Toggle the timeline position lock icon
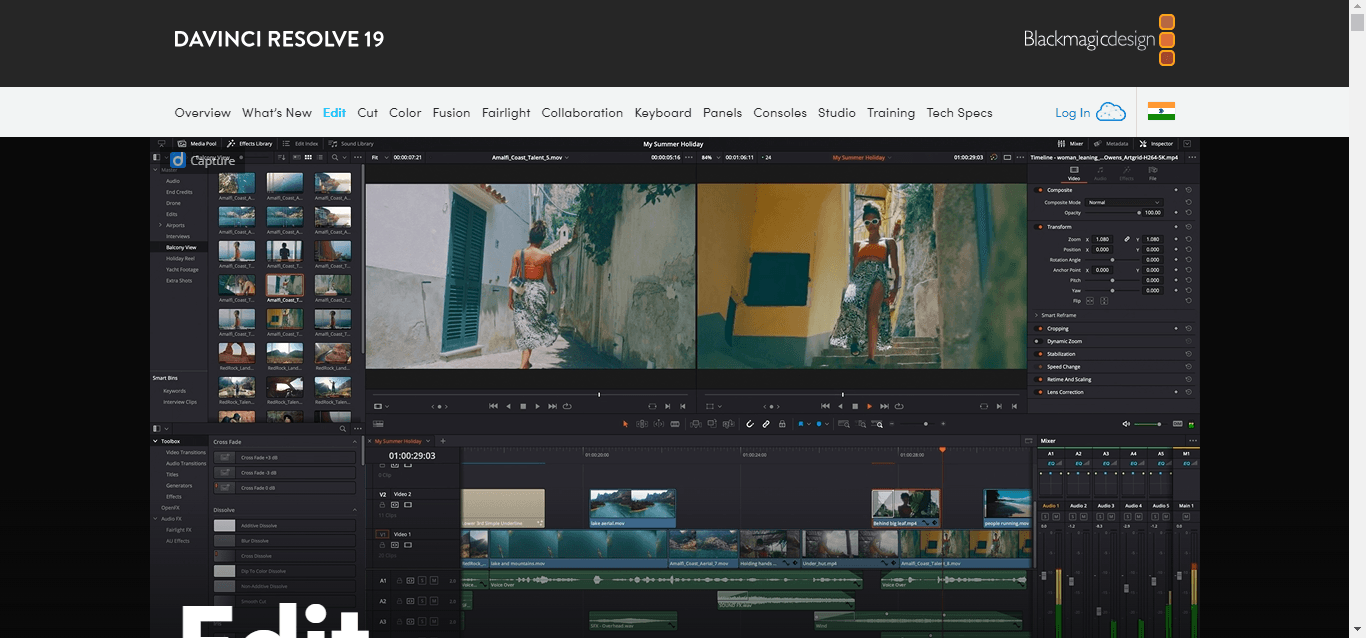 tap(782, 424)
